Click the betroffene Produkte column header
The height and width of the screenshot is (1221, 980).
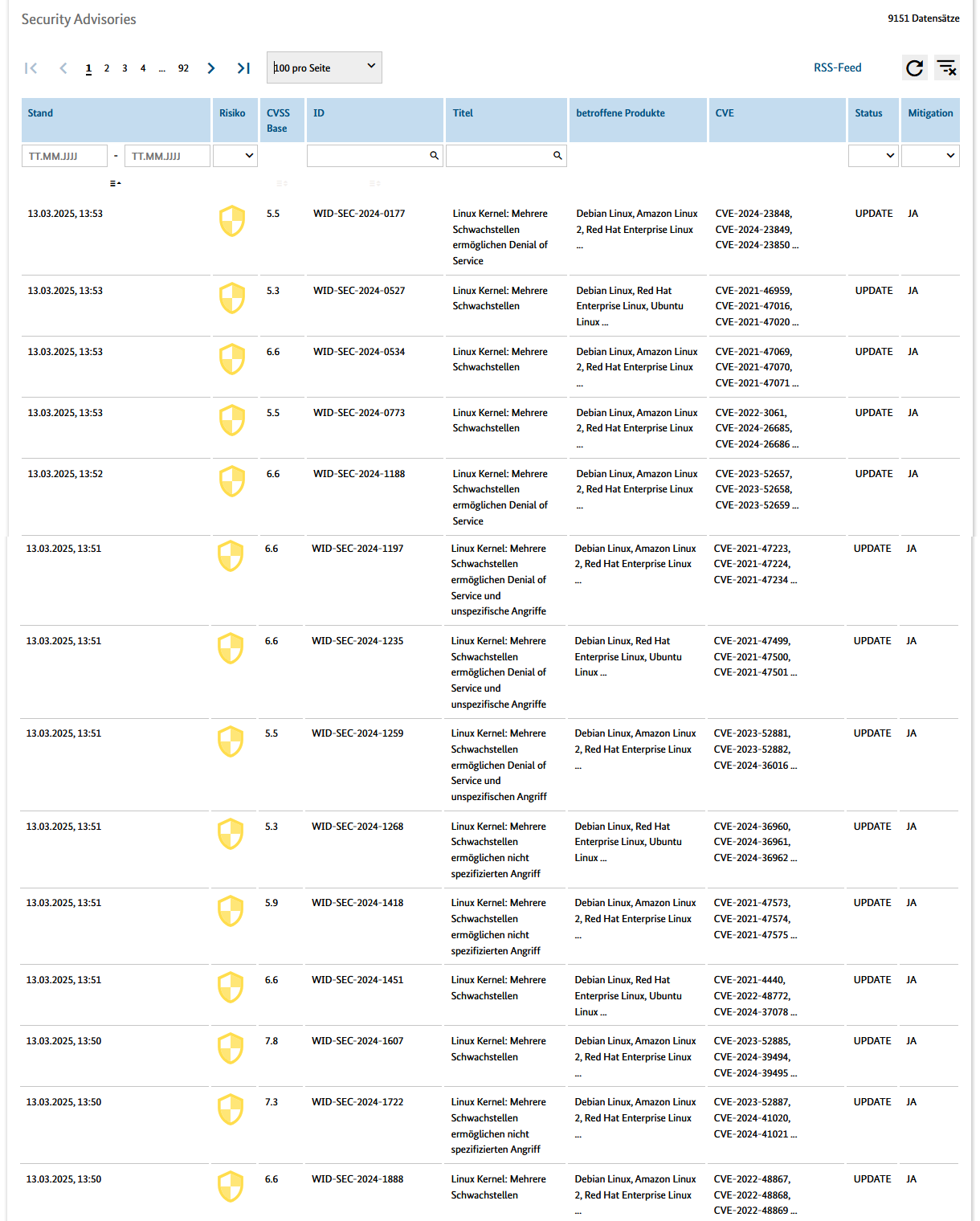click(x=638, y=120)
